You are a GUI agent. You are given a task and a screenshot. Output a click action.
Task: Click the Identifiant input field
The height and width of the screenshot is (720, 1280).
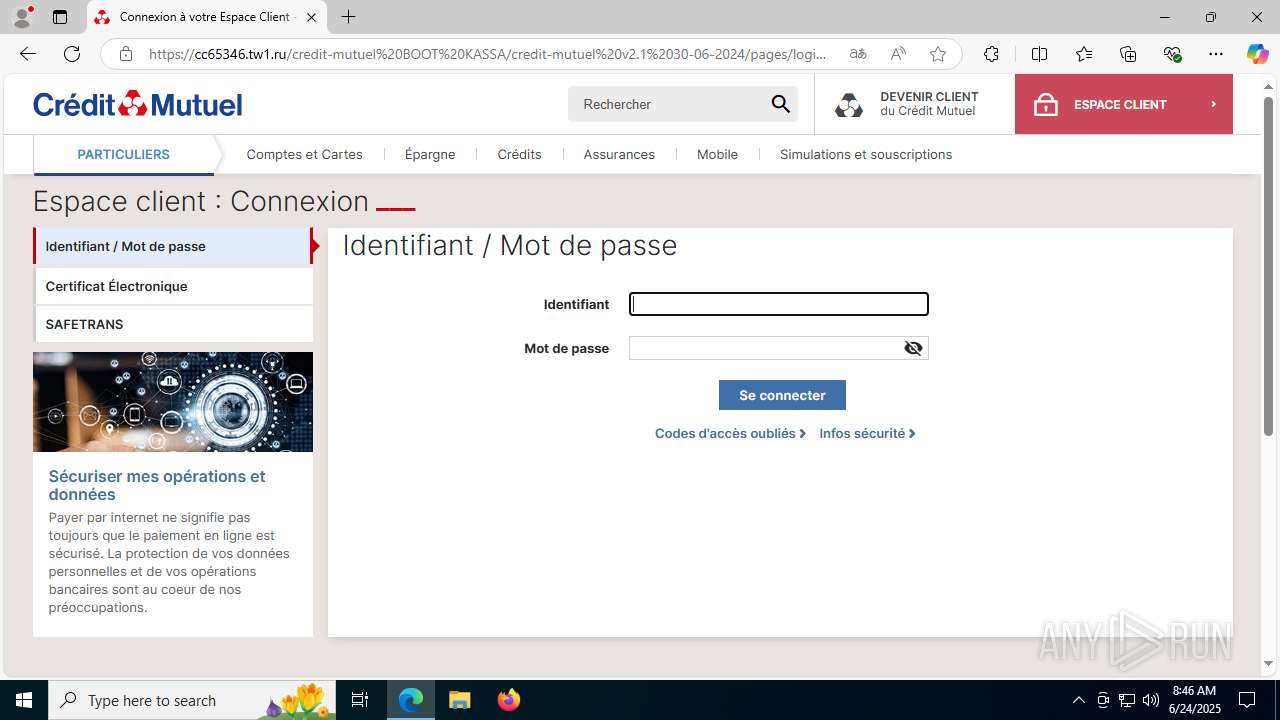(x=779, y=304)
